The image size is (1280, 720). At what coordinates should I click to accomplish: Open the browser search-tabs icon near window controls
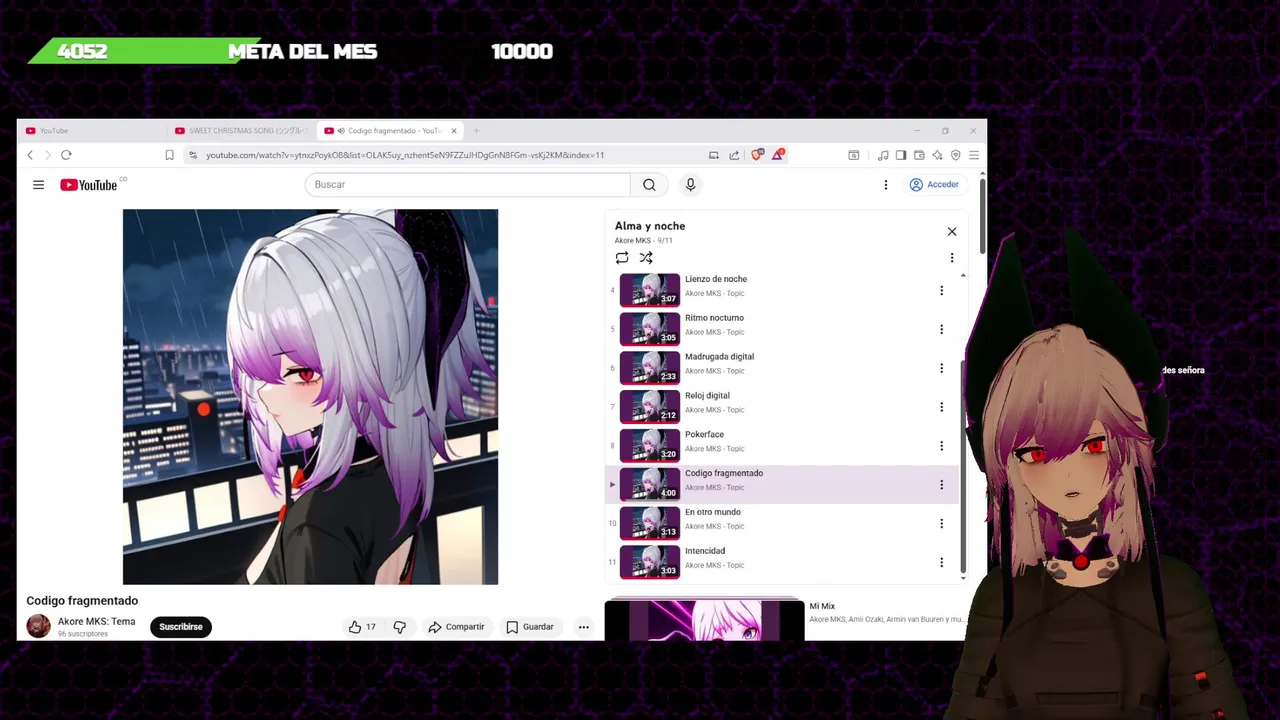tap(853, 155)
